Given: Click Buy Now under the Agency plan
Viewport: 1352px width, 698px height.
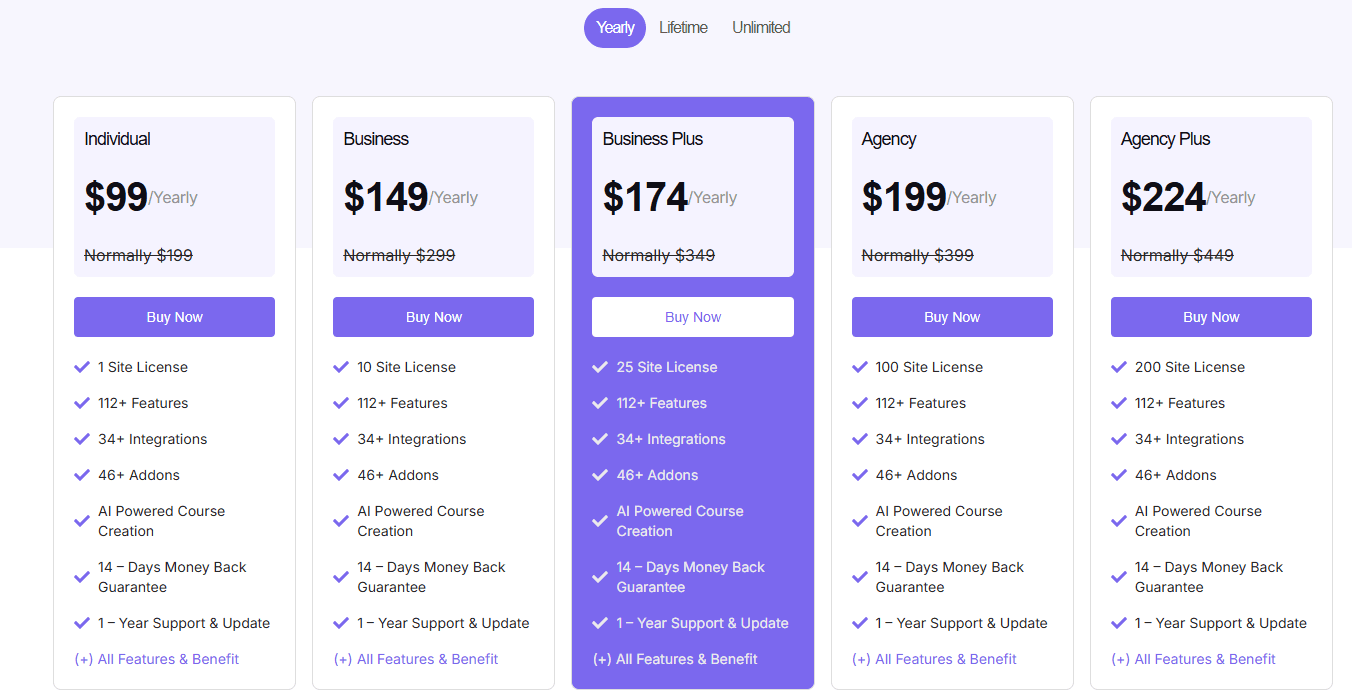Looking at the screenshot, I should 952,316.
